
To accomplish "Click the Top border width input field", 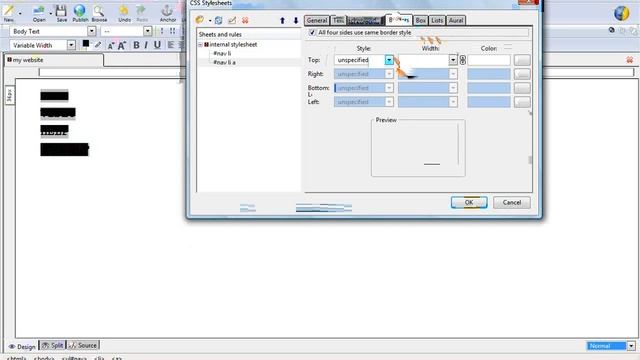I will coord(423,60).
